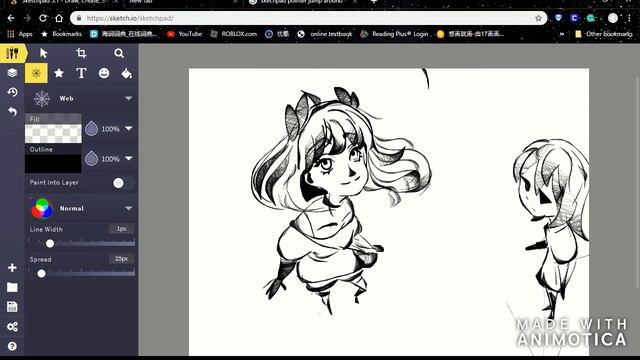640x360 pixels.
Task: Click the Save disk icon
Action: point(12,307)
